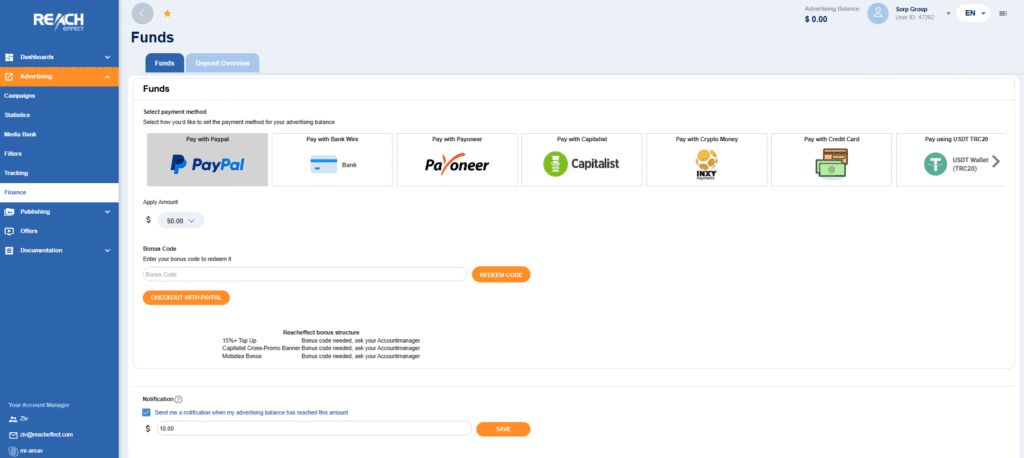Click the Save notification button

click(x=503, y=429)
